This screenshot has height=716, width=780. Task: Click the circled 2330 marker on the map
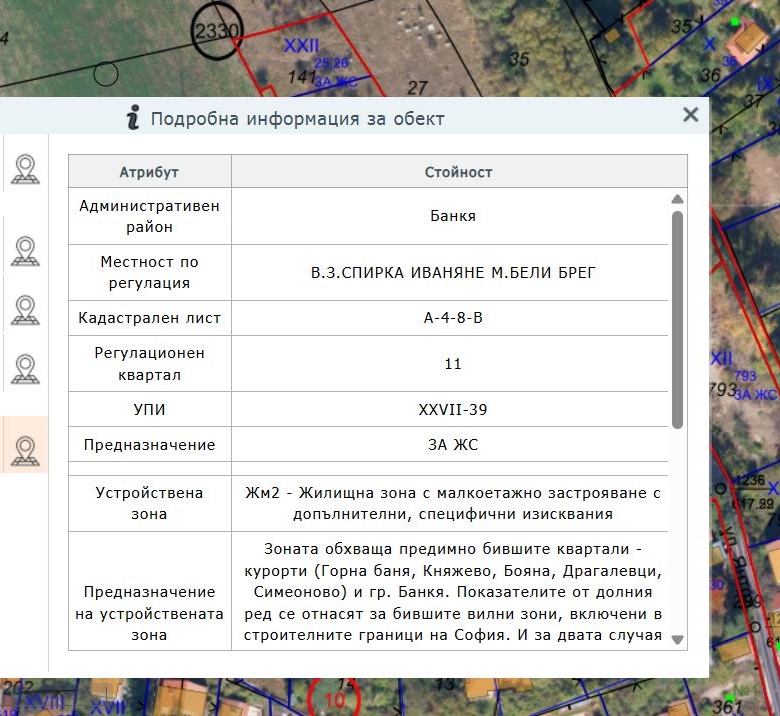point(217,31)
